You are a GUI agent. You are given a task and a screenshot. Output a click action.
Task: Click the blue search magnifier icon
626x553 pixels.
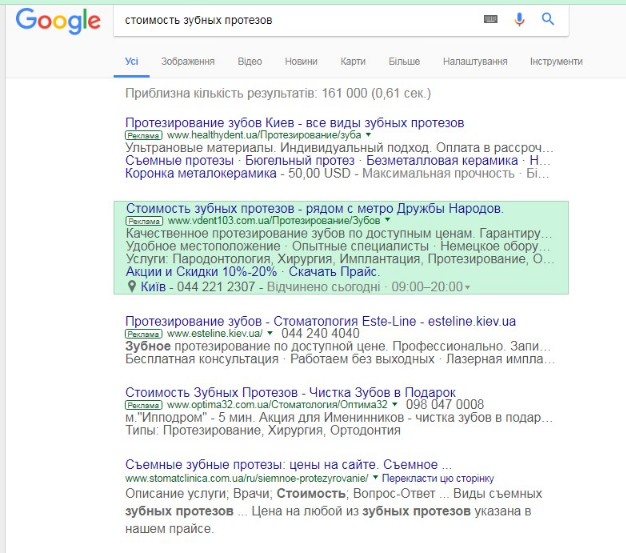click(x=548, y=19)
